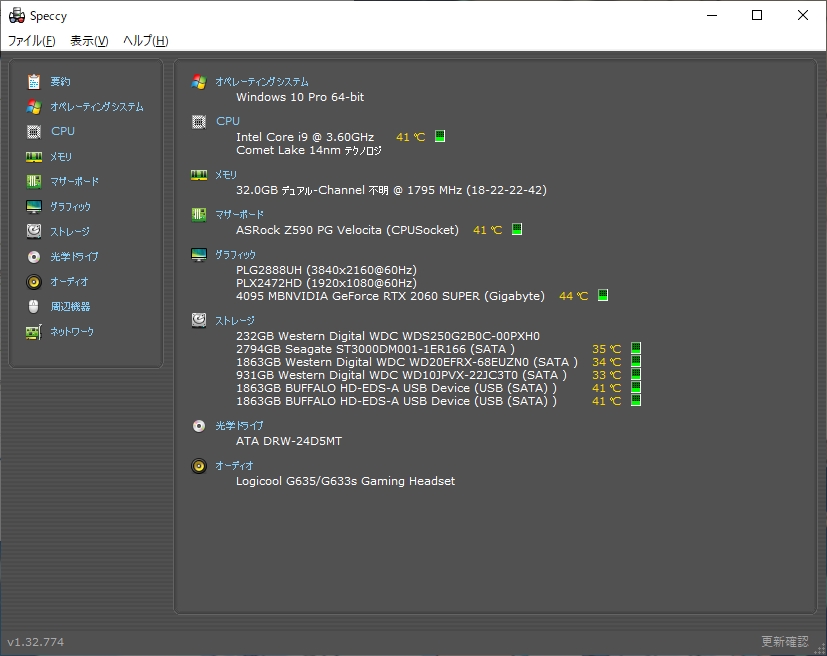Click the ストレージ section heading in main panel
827x656 pixels.
click(236, 321)
